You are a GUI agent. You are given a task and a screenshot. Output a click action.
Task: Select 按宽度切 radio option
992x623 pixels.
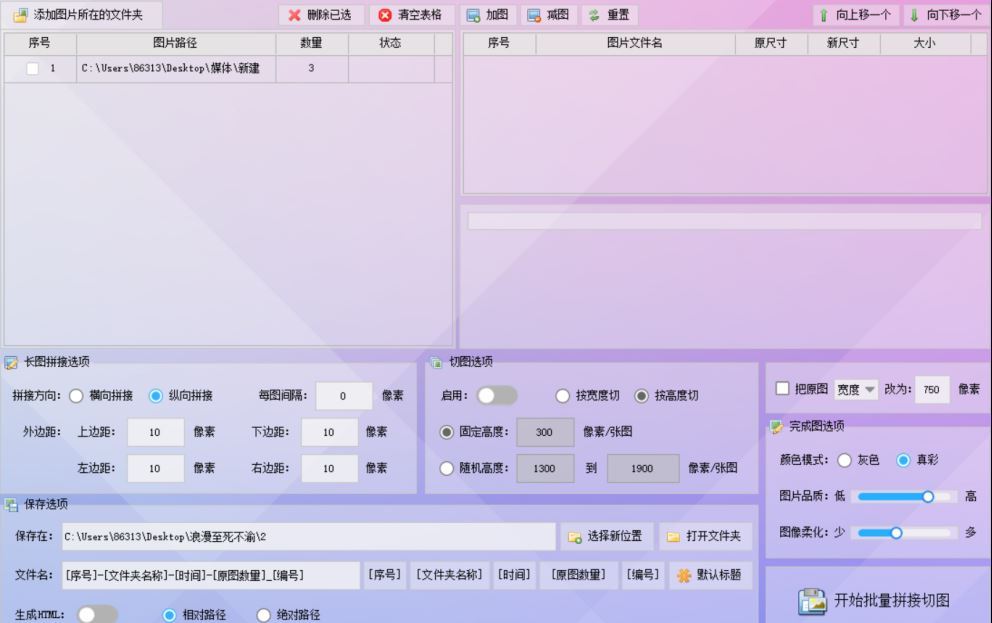pyautogui.click(x=562, y=396)
